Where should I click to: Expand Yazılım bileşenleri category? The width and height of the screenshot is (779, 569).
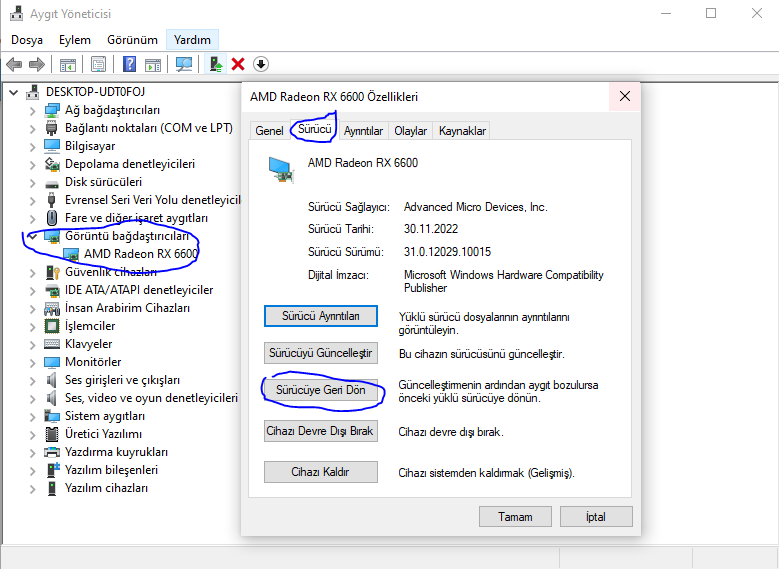(32, 470)
